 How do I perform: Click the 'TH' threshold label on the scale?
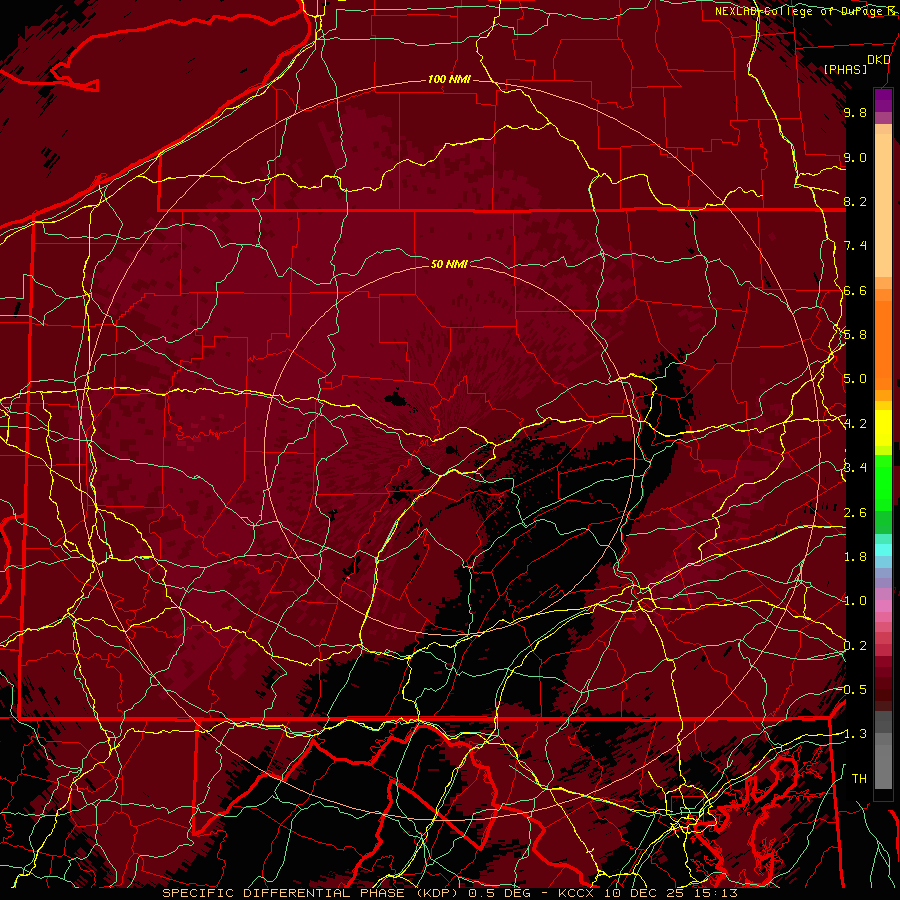click(x=859, y=778)
